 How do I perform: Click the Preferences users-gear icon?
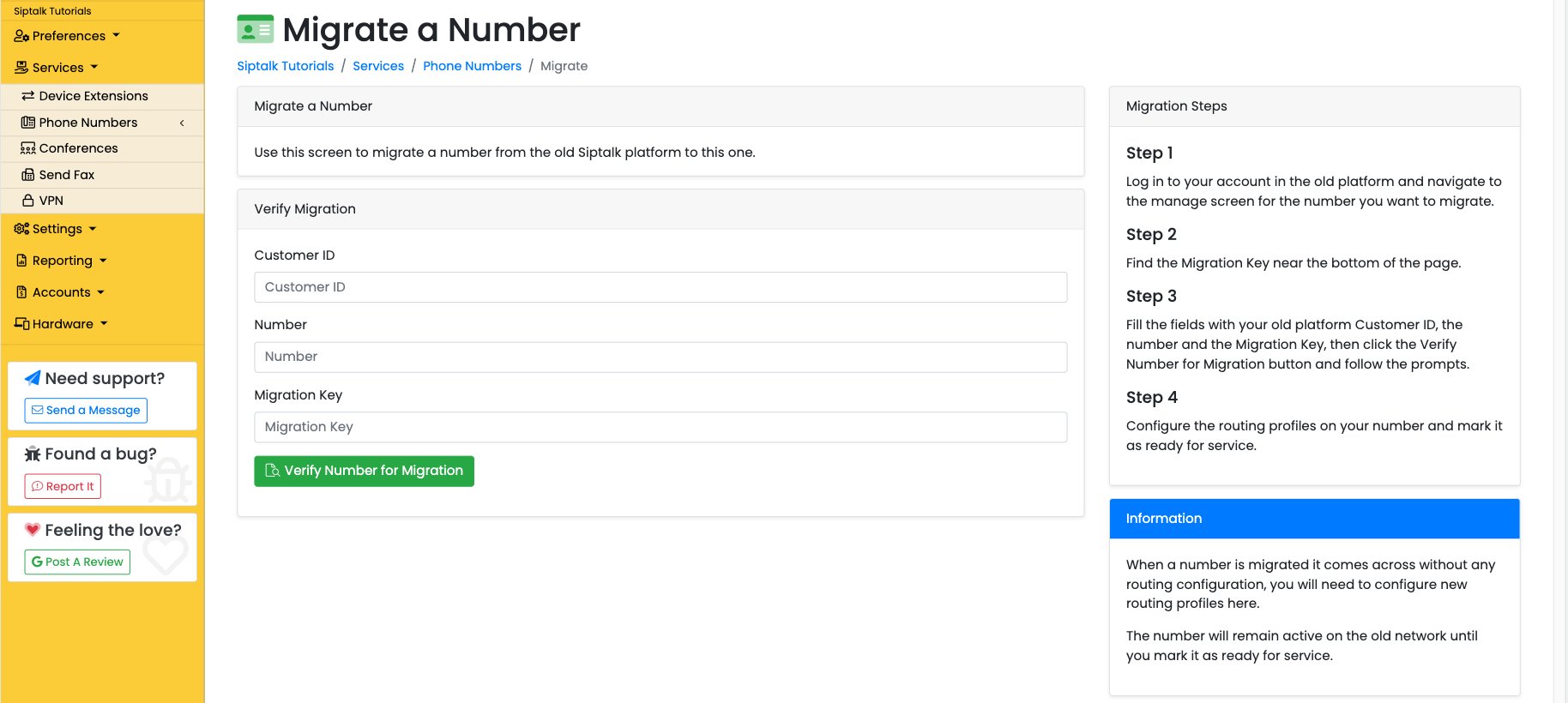coord(21,36)
